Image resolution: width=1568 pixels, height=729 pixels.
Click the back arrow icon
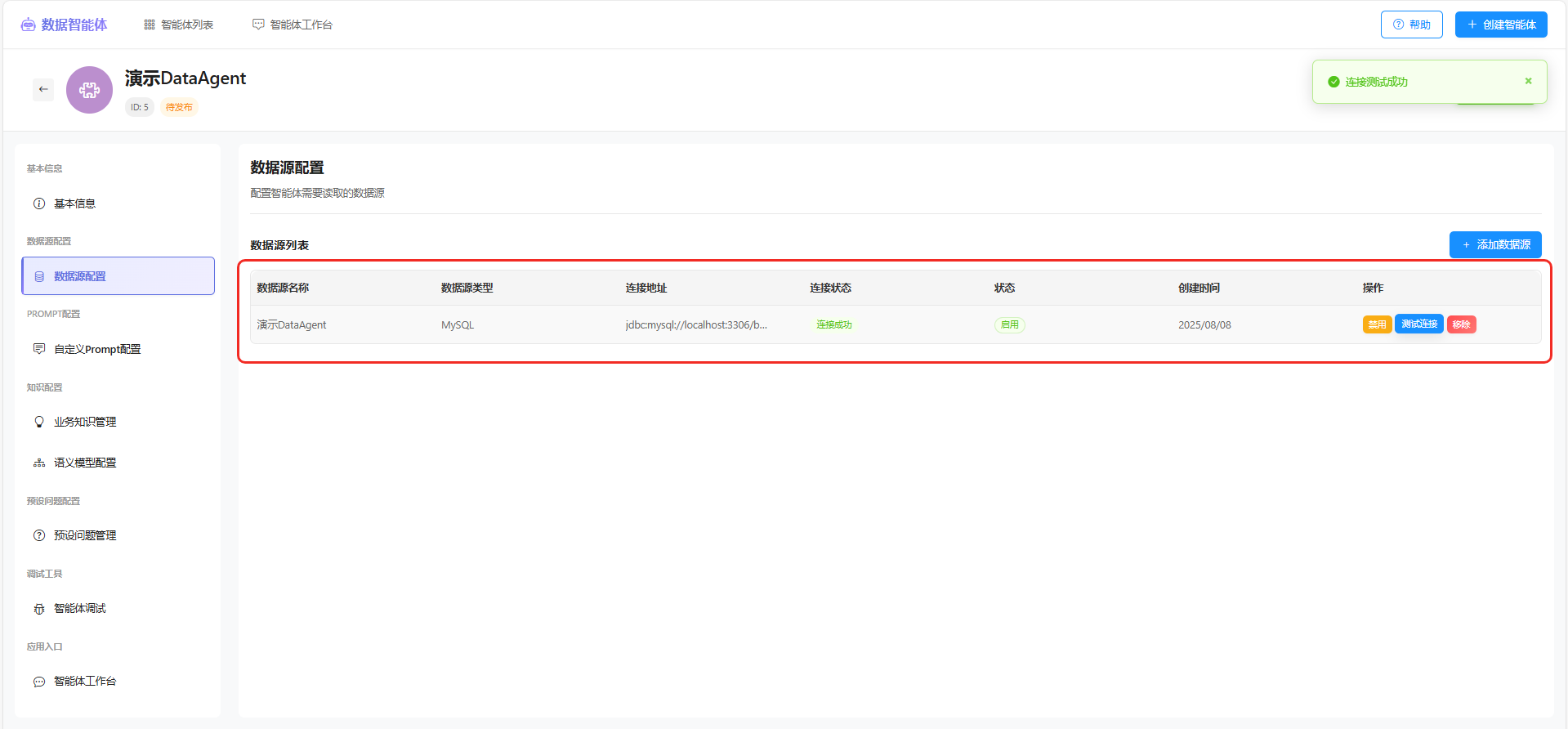coord(43,89)
